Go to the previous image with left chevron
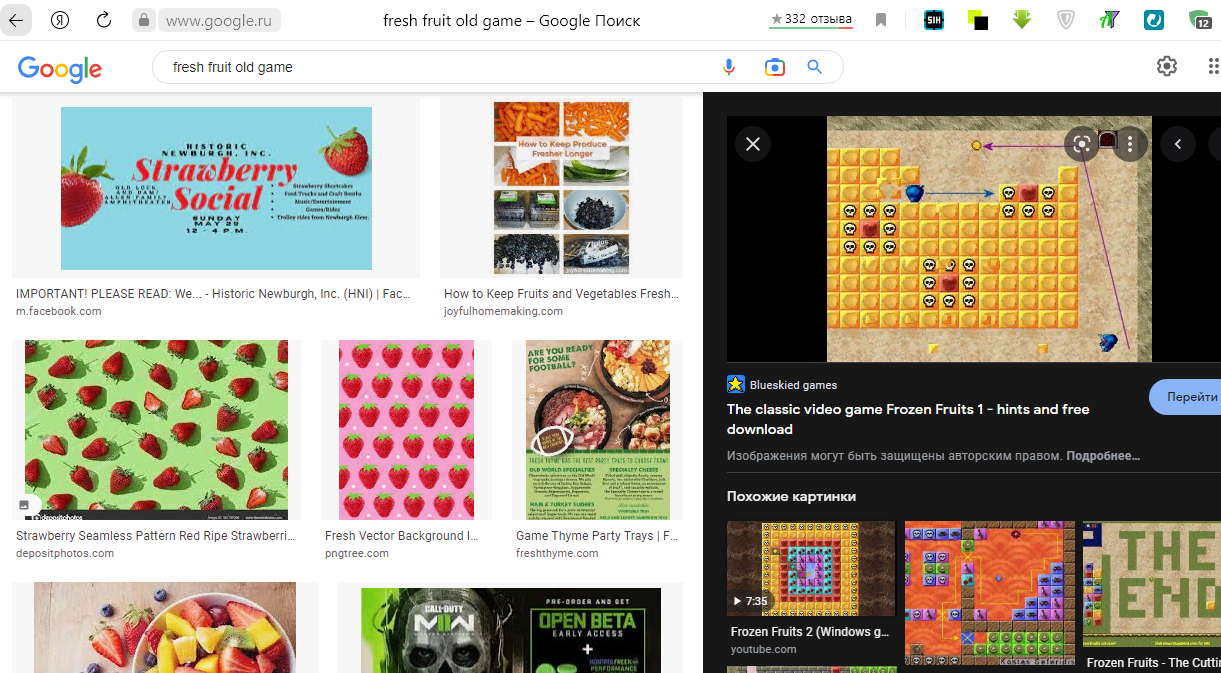 coord(1178,144)
